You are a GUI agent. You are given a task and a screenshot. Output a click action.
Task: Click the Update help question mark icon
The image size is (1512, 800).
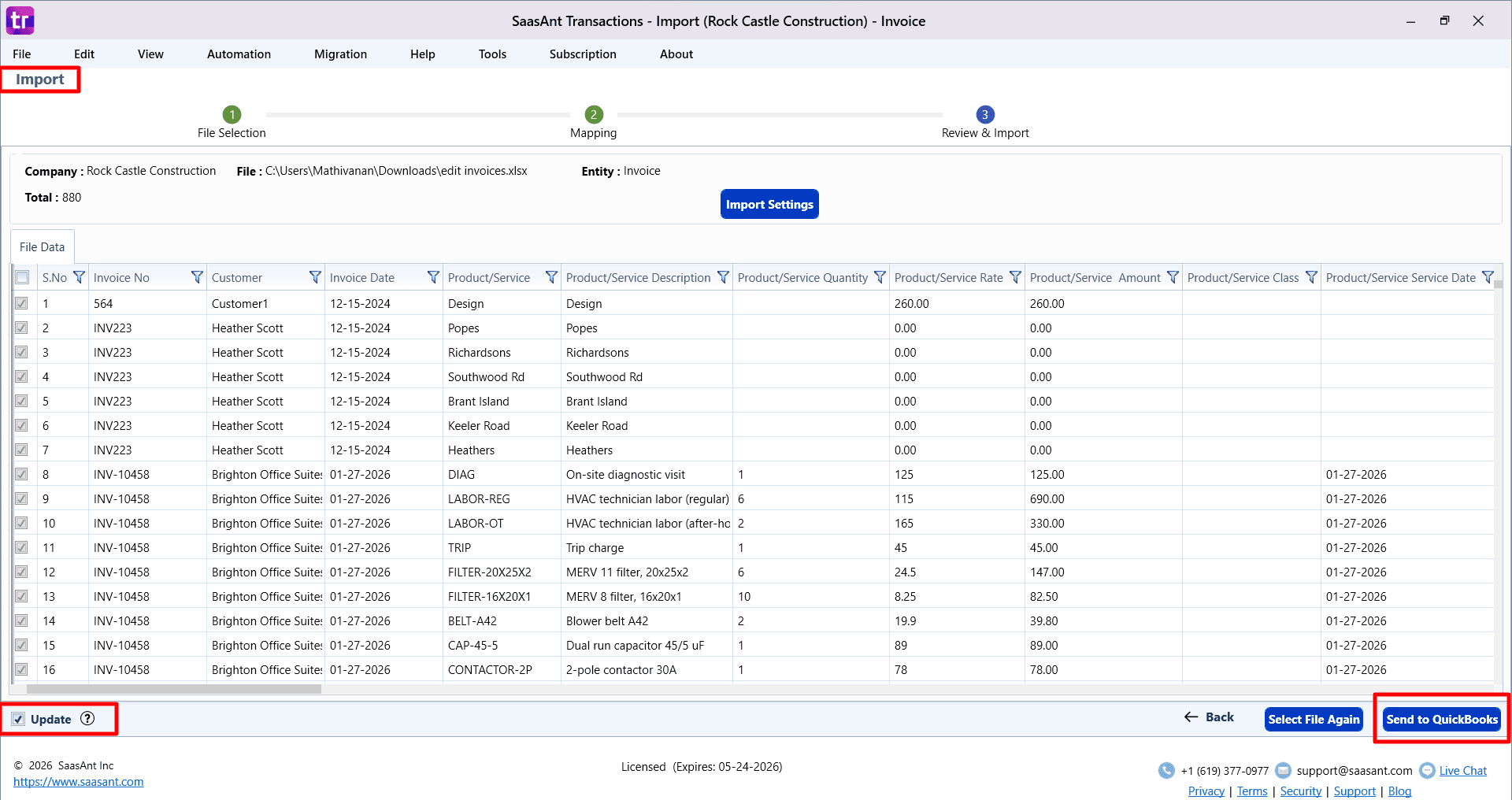pos(87,718)
